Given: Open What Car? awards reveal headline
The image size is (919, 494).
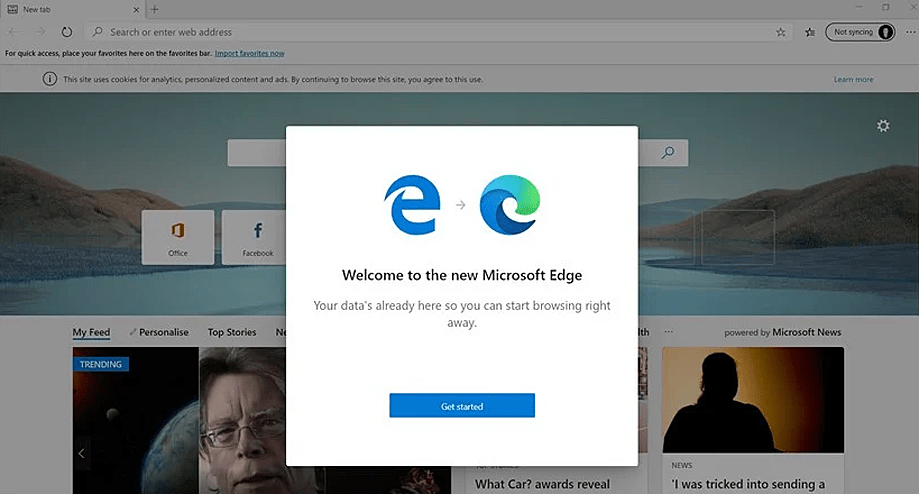Looking at the screenshot, I should click(x=542, y=485).
